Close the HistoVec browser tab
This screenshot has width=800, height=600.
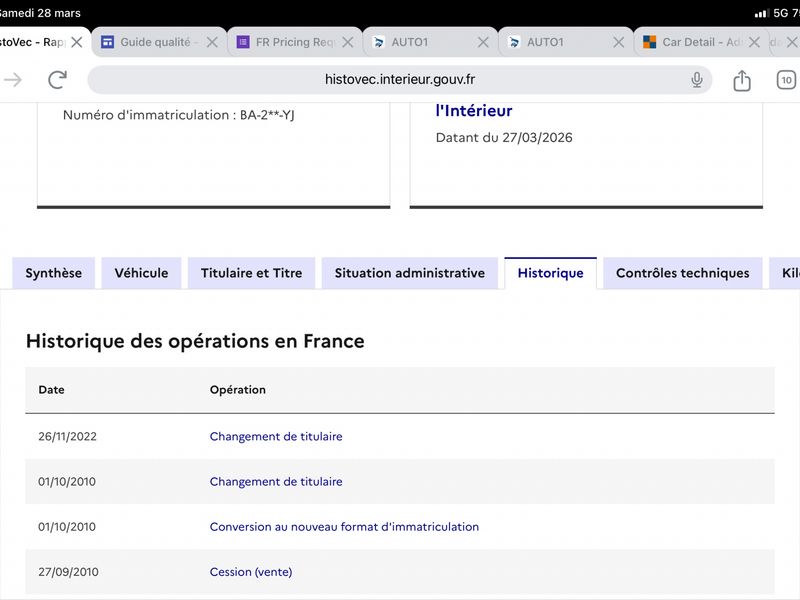click(x=76, y=42)
